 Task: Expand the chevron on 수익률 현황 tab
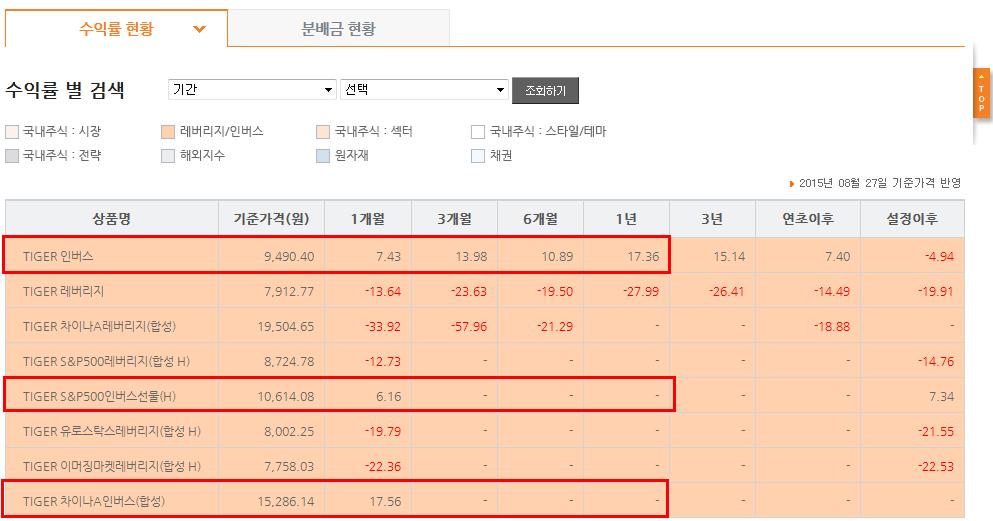(x=199, y=29)
